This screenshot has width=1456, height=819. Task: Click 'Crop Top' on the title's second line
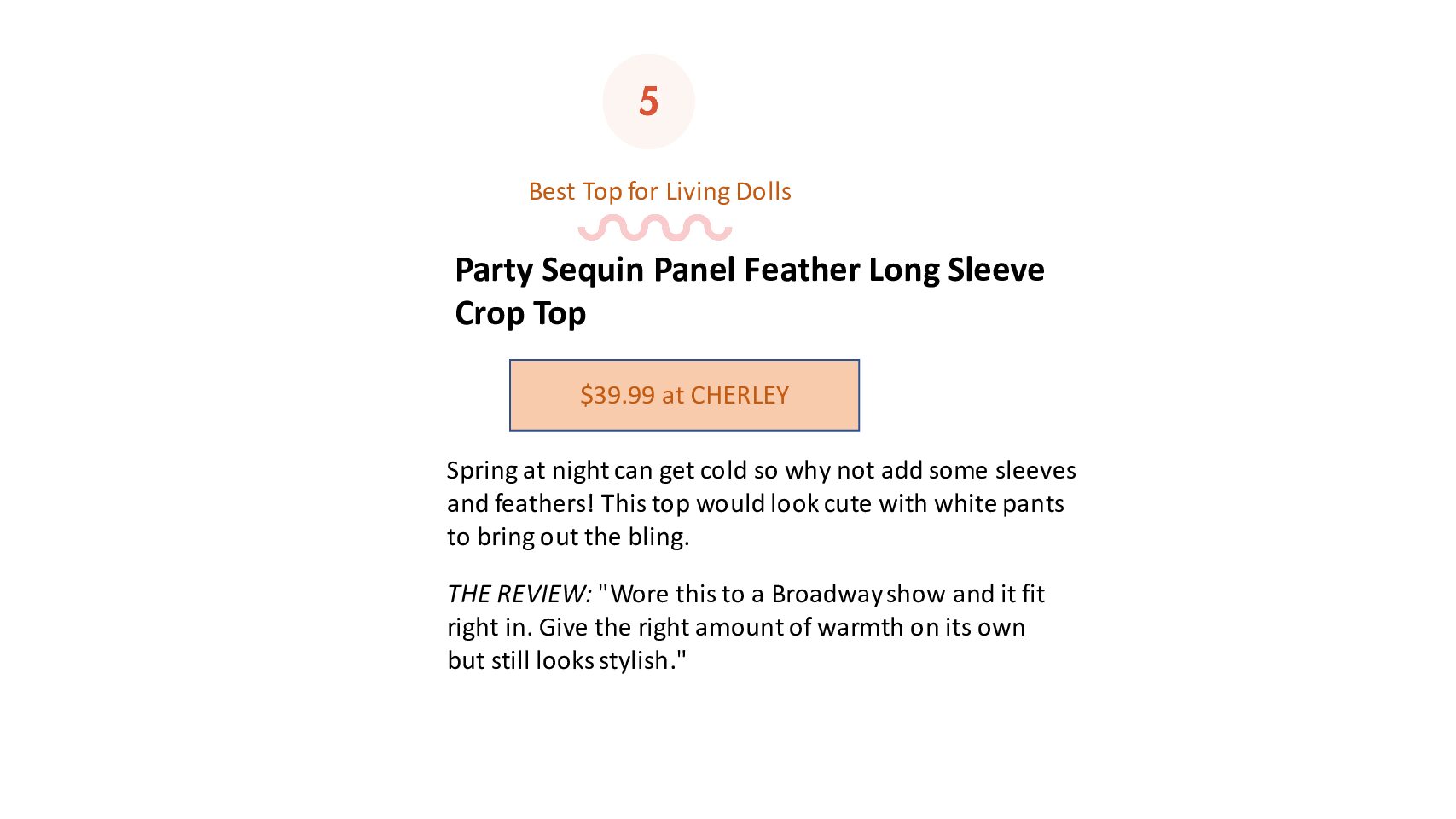(520, 313)
